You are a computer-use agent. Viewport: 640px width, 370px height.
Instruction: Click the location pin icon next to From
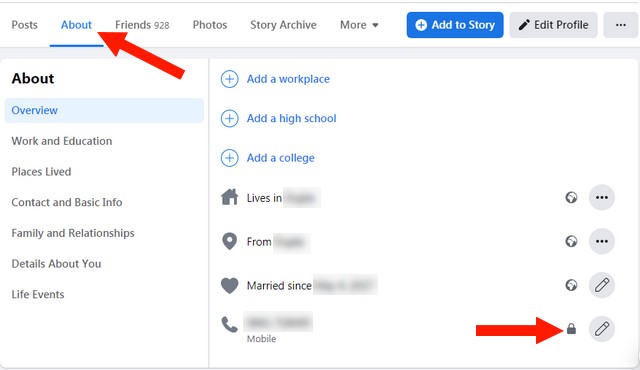[229, 241]
